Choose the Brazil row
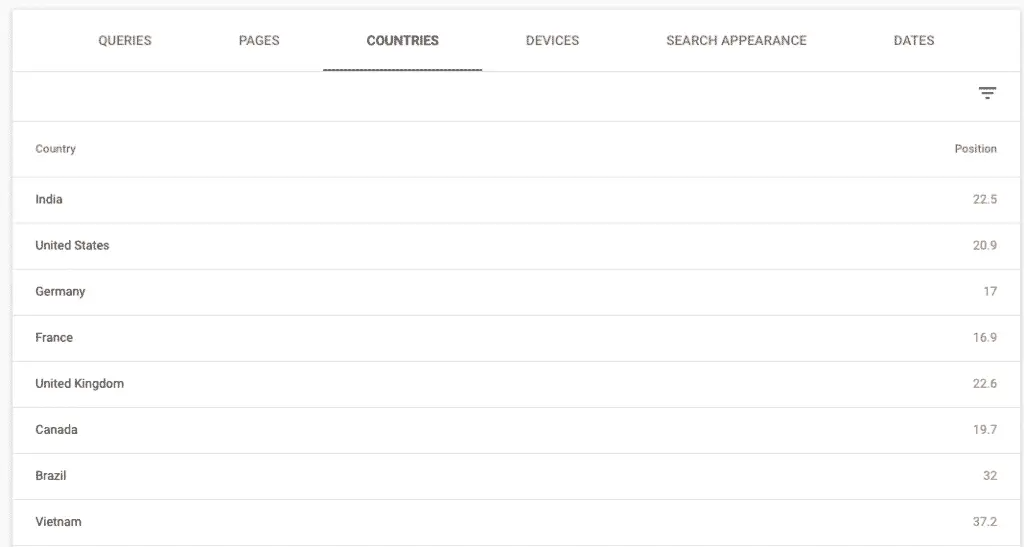Image resolution: width=1024 pixels, height=547 pixels. tap(51, 476)
